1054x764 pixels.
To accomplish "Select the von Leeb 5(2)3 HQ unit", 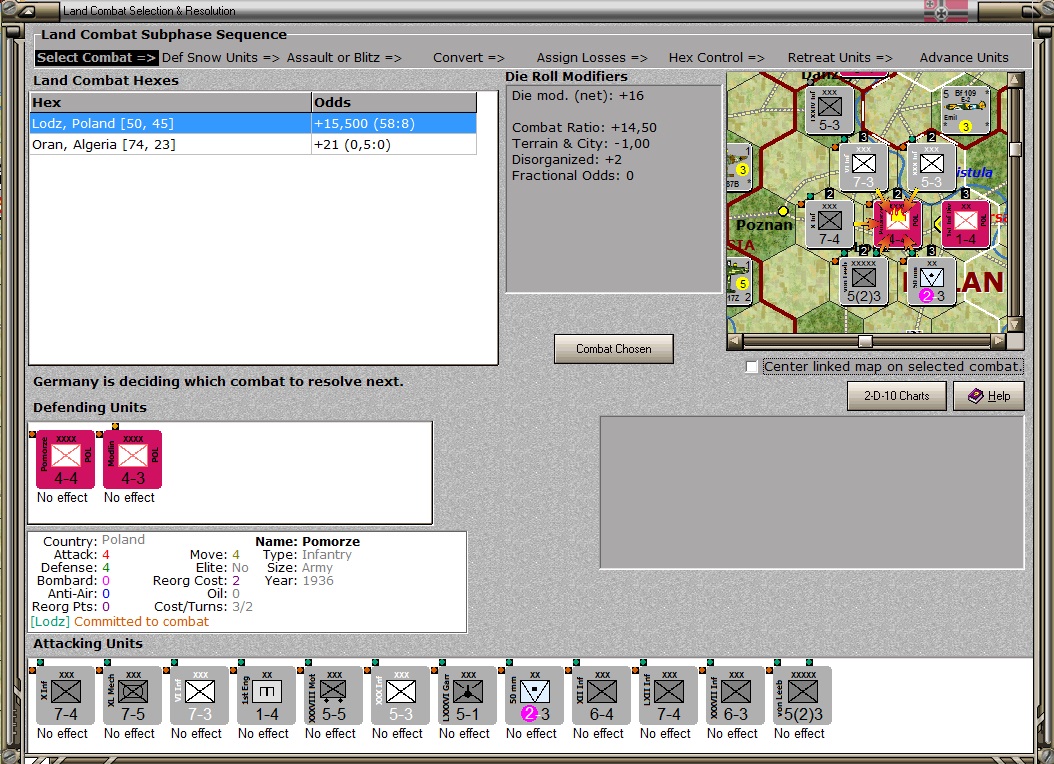I will [803, 695].
